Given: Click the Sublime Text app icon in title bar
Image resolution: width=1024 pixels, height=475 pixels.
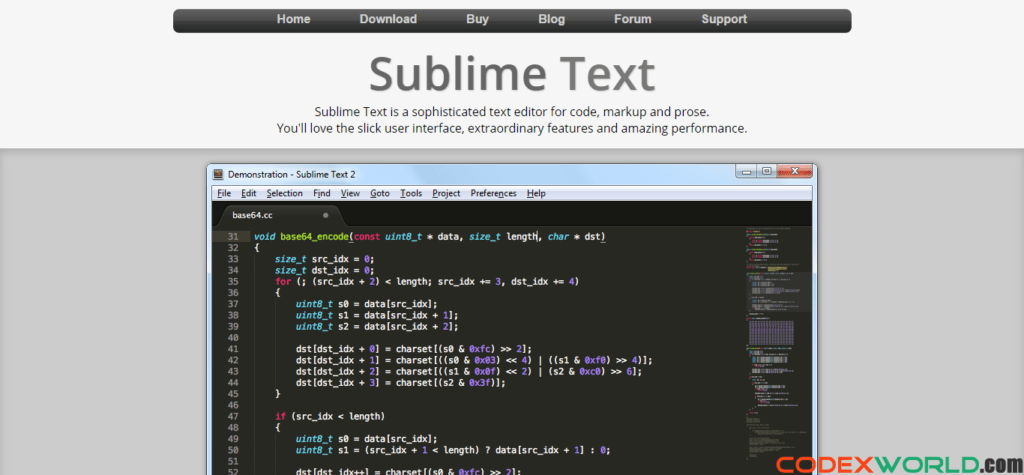Looking at the screenshot, I should coord(218,174).
